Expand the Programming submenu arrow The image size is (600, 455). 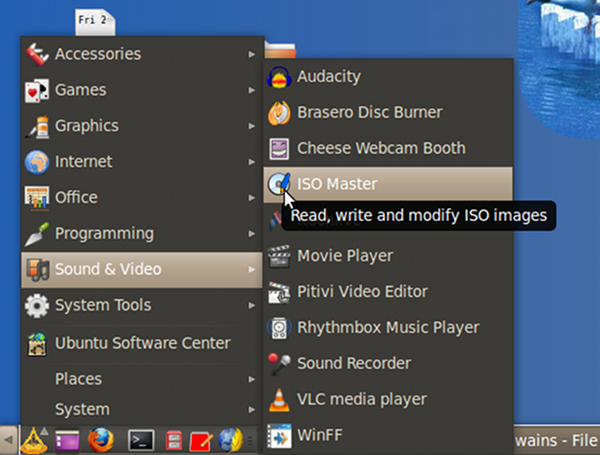(251, 234)
